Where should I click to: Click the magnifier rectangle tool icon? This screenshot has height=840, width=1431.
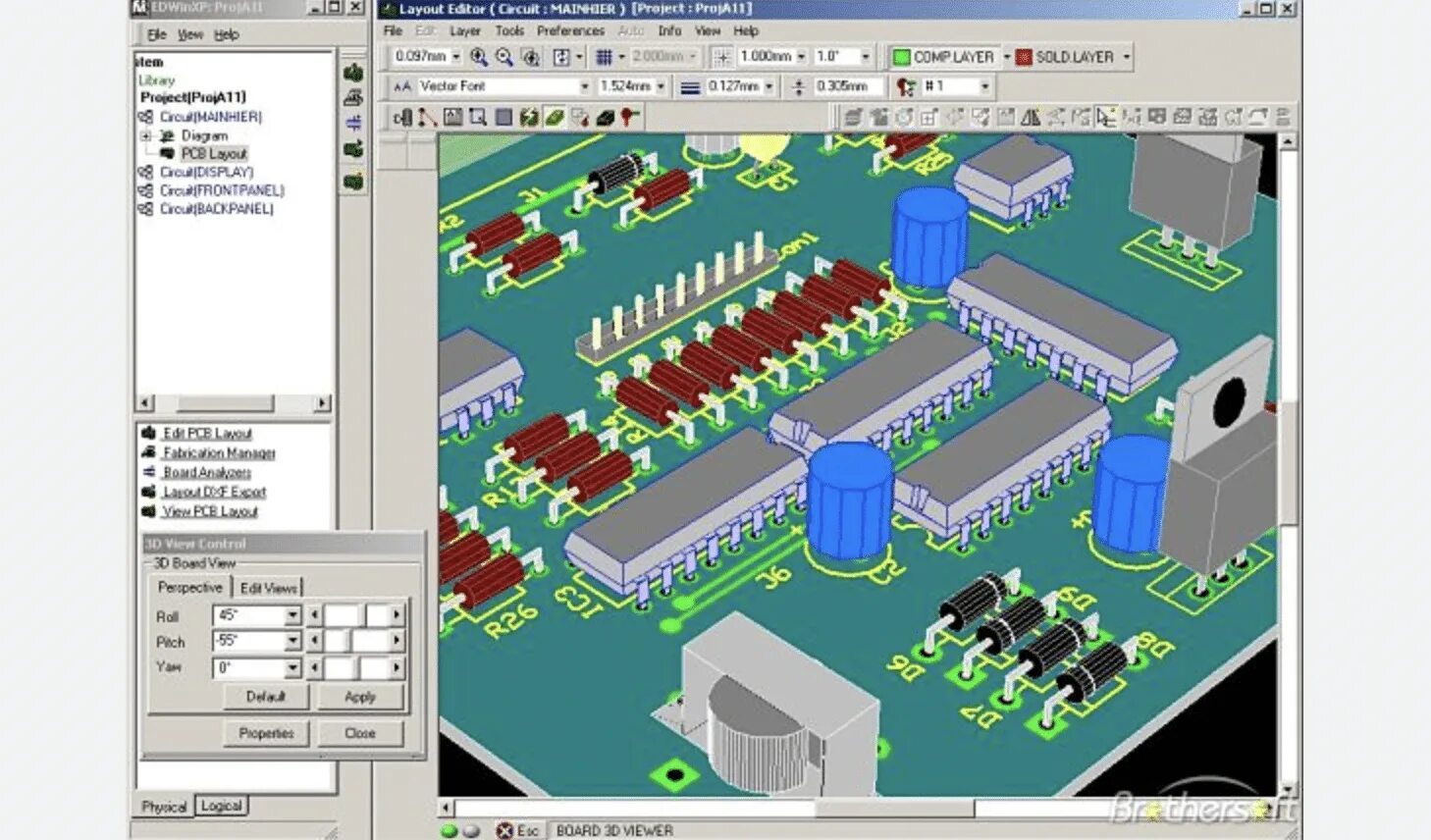(x=478, y=118)
